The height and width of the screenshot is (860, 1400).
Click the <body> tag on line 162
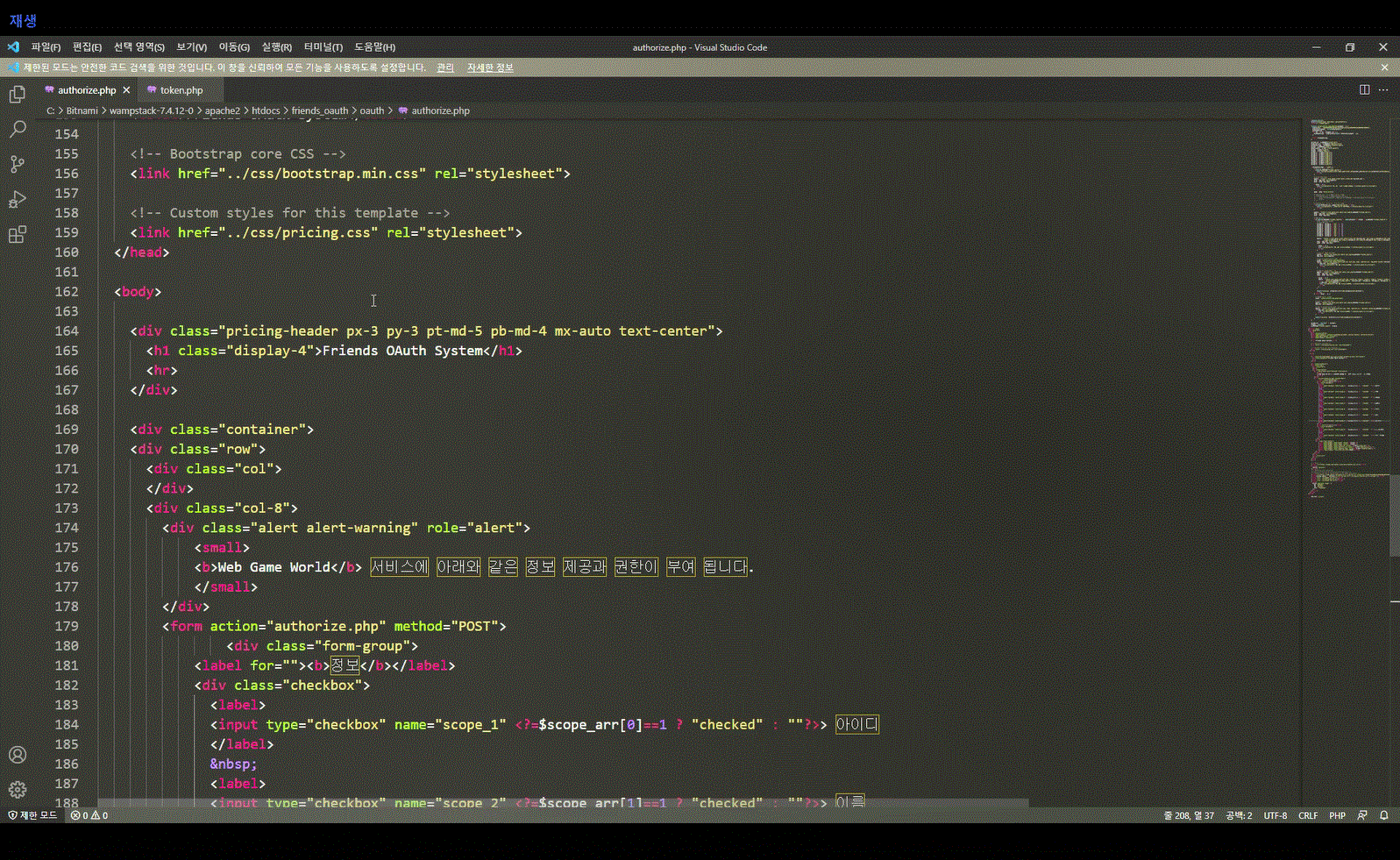point(138,292)
